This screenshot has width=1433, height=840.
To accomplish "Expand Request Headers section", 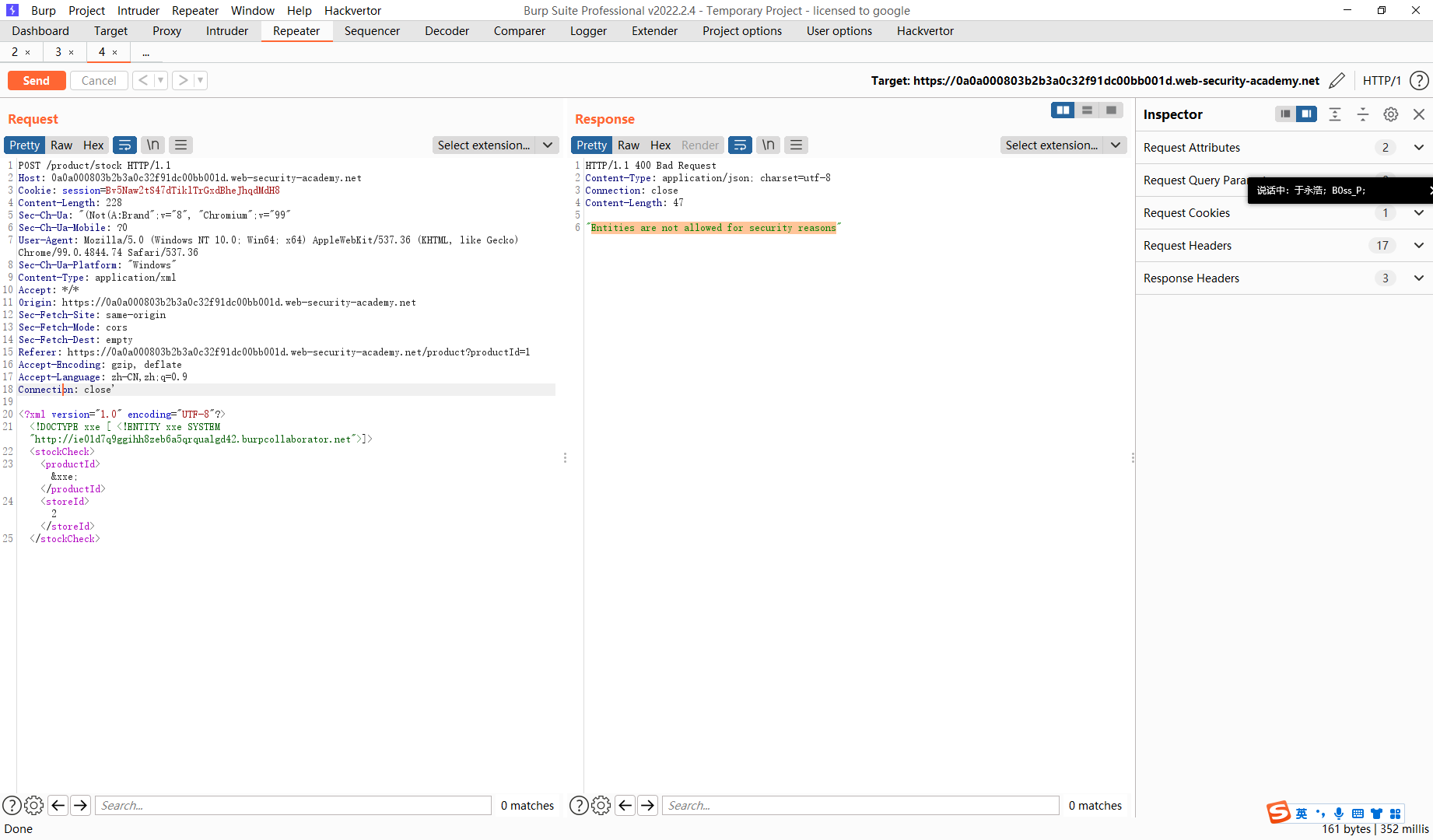I will (1419, 246).
